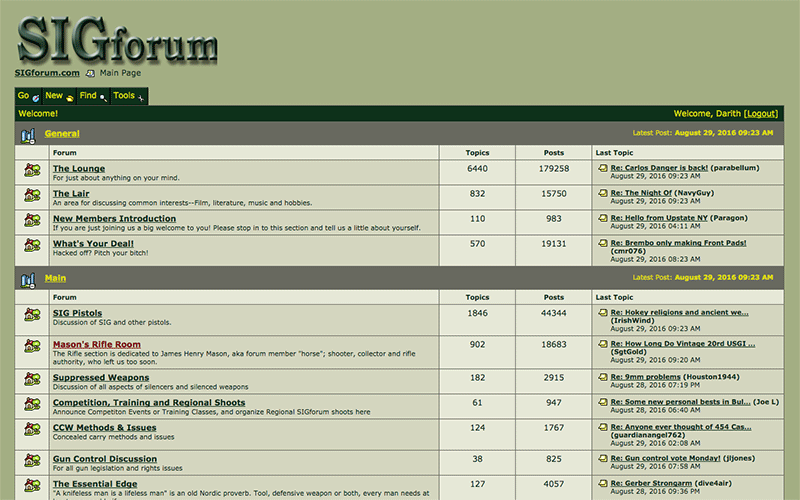Click last-post icon next to 454 Cas topic
The width and height of the screenshot is (800, 500).
pyautogui.click(x=603, y=427)
